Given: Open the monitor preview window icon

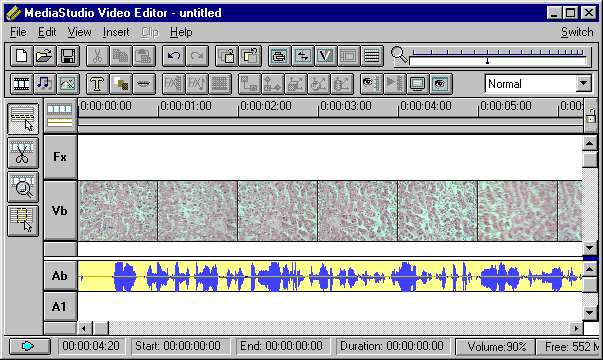Looking at the screenshot, I should (418, 83).
